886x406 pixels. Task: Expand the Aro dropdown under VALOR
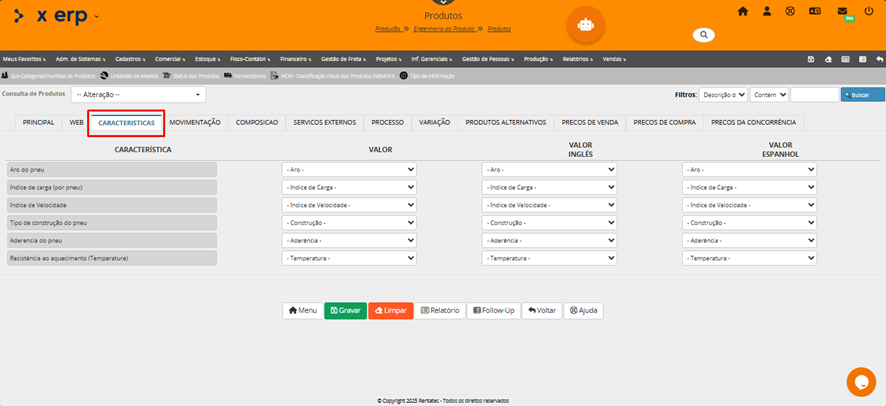(x=348, y=170)
